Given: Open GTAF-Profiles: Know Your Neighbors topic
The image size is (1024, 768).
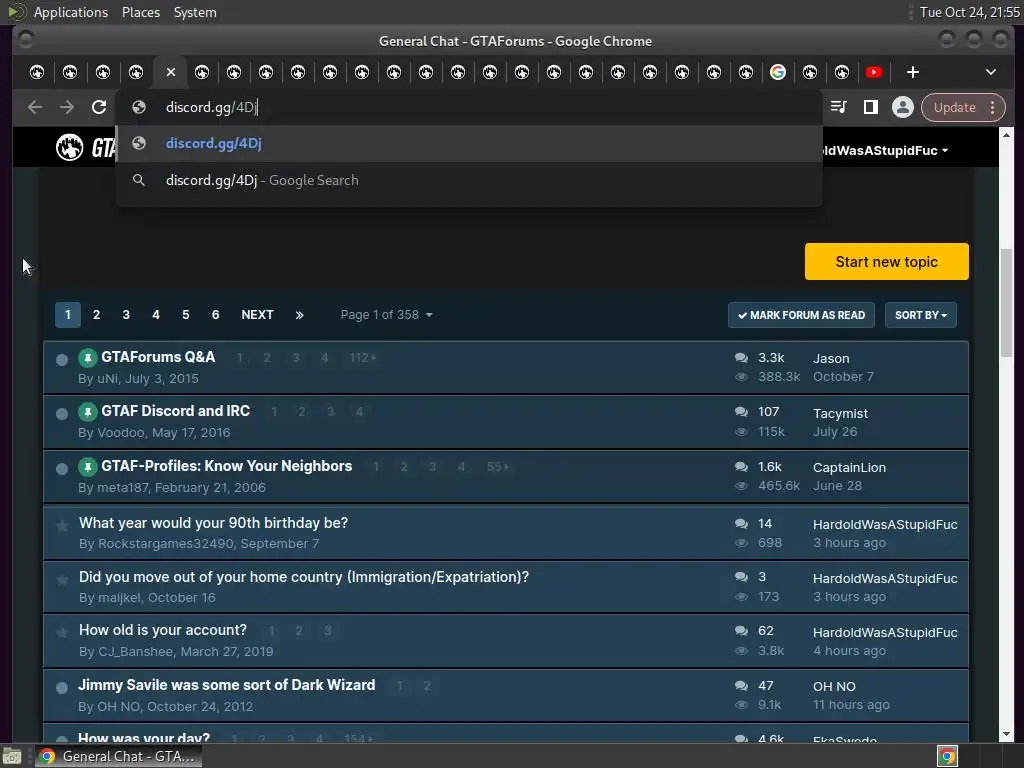Looking at the screenshot, I should pyautogui.click(x=227, y=466).
